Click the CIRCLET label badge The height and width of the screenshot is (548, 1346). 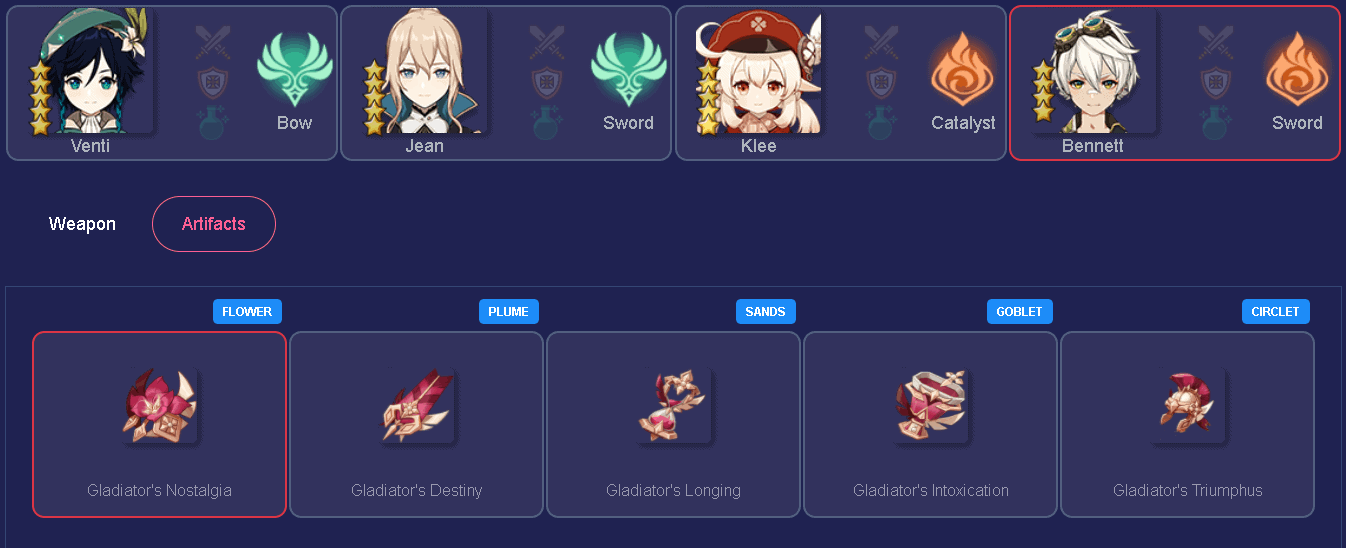click(x=1276, y=312)
